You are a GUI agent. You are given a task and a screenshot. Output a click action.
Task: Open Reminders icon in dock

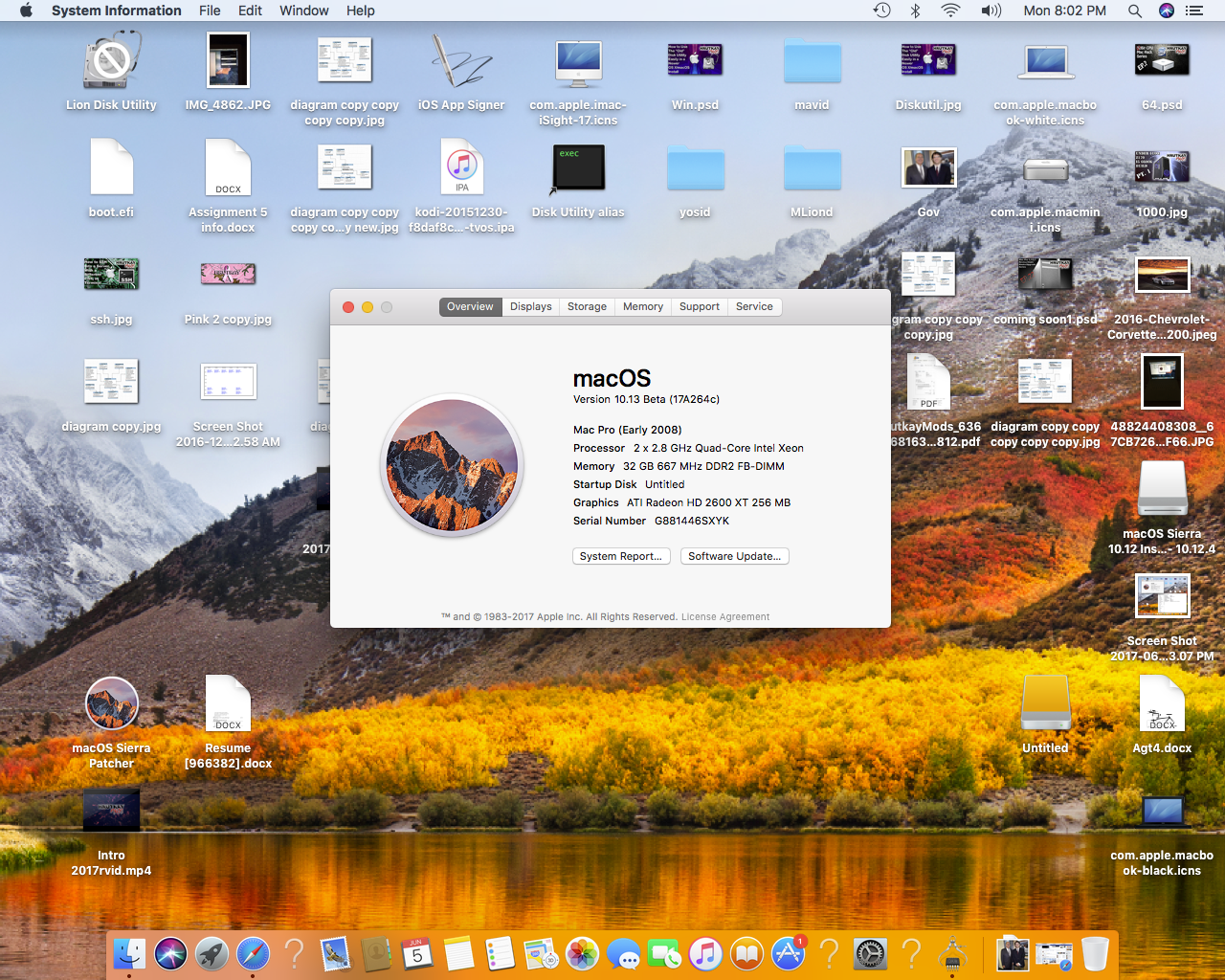point(500,954)
